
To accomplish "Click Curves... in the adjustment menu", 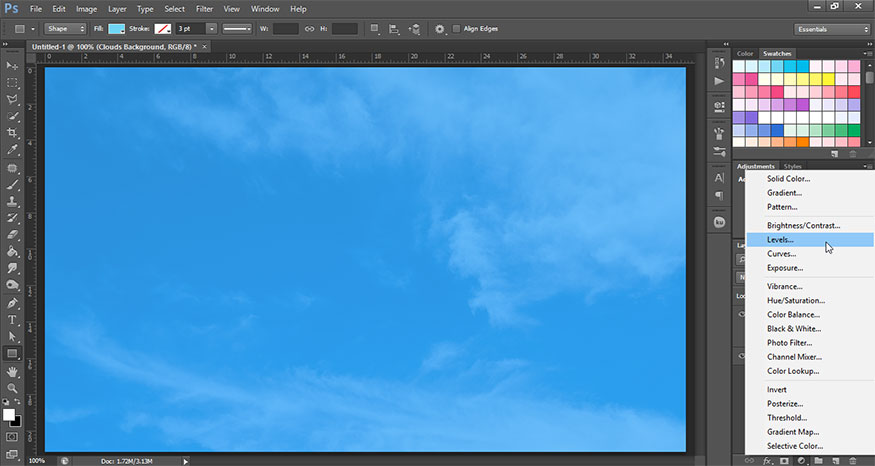I will click(781, 254).
